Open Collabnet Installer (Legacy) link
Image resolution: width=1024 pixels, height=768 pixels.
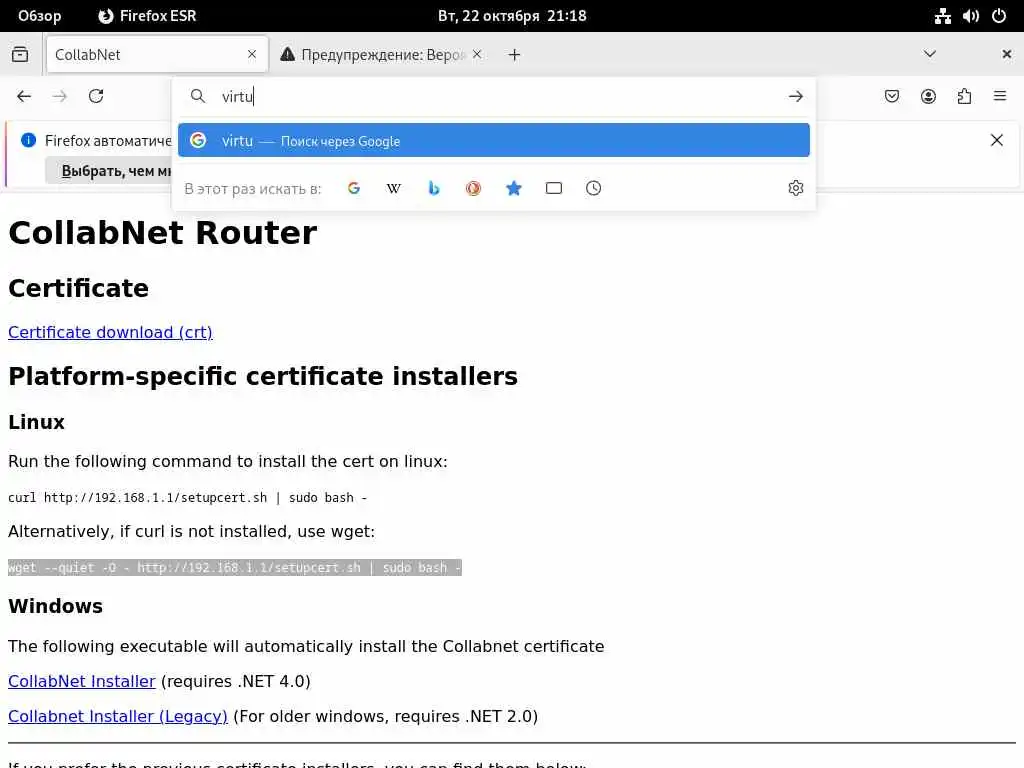[x=118, y=716]
